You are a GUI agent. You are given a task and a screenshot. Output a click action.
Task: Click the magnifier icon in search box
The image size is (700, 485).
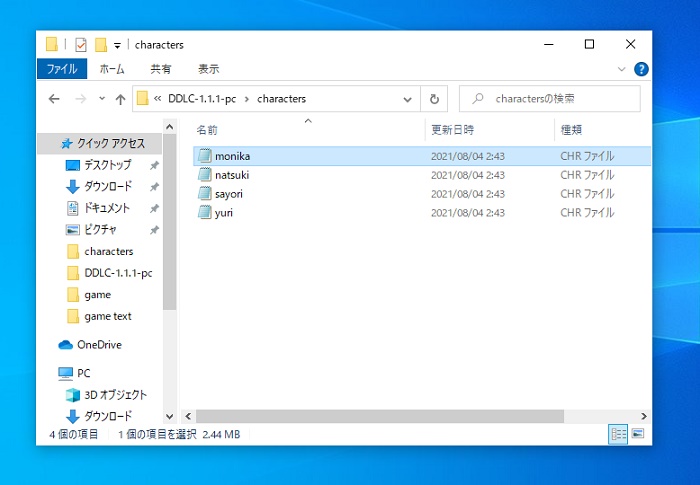coord(478,98)
